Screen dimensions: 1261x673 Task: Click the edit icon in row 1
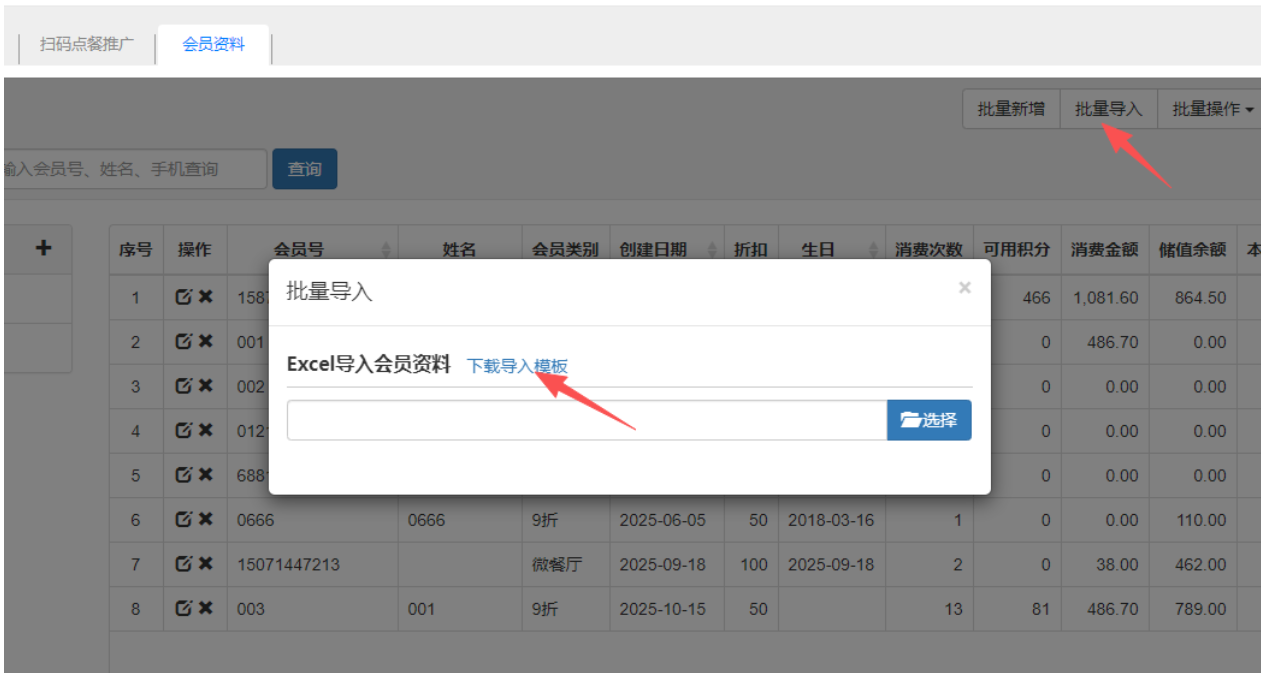184,298
